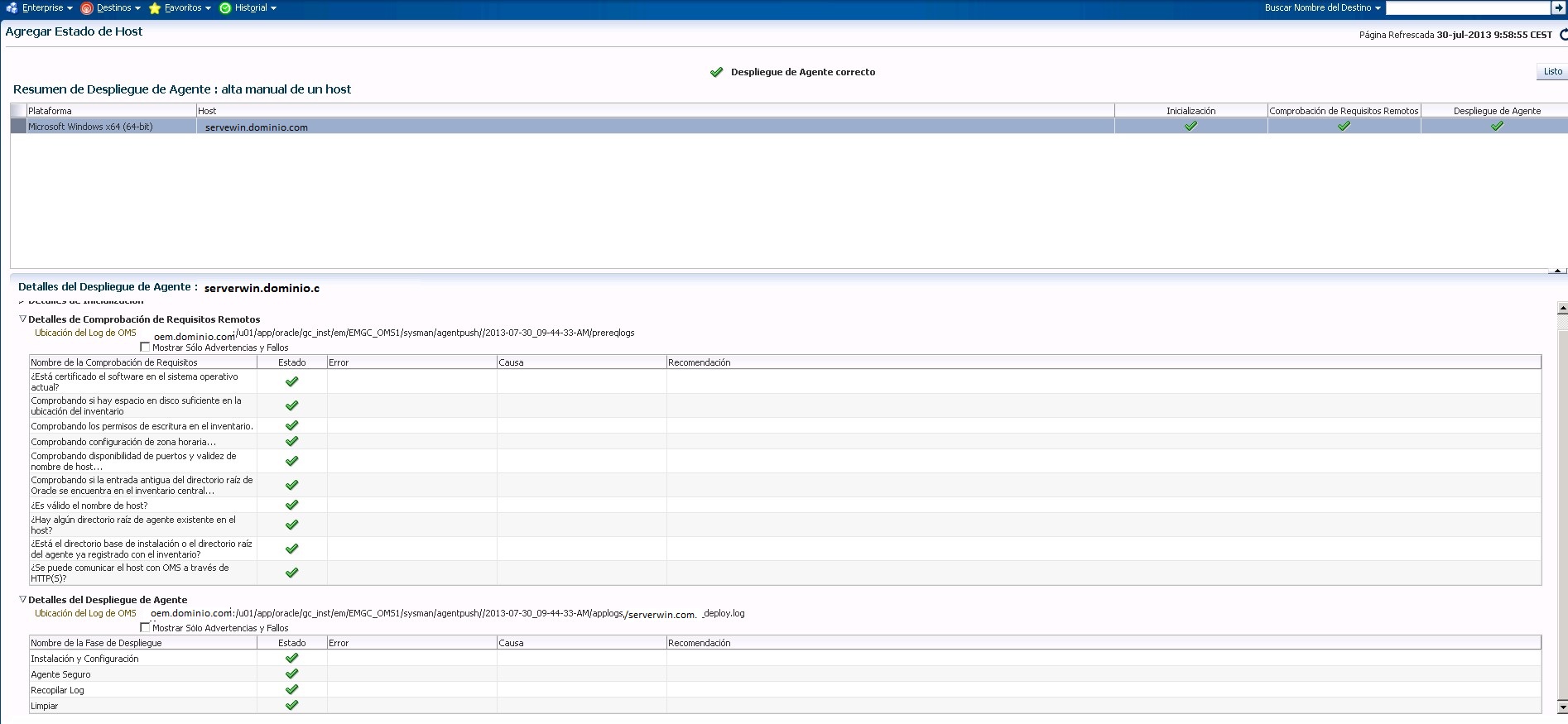Click the Favoritos star icon

154,8
